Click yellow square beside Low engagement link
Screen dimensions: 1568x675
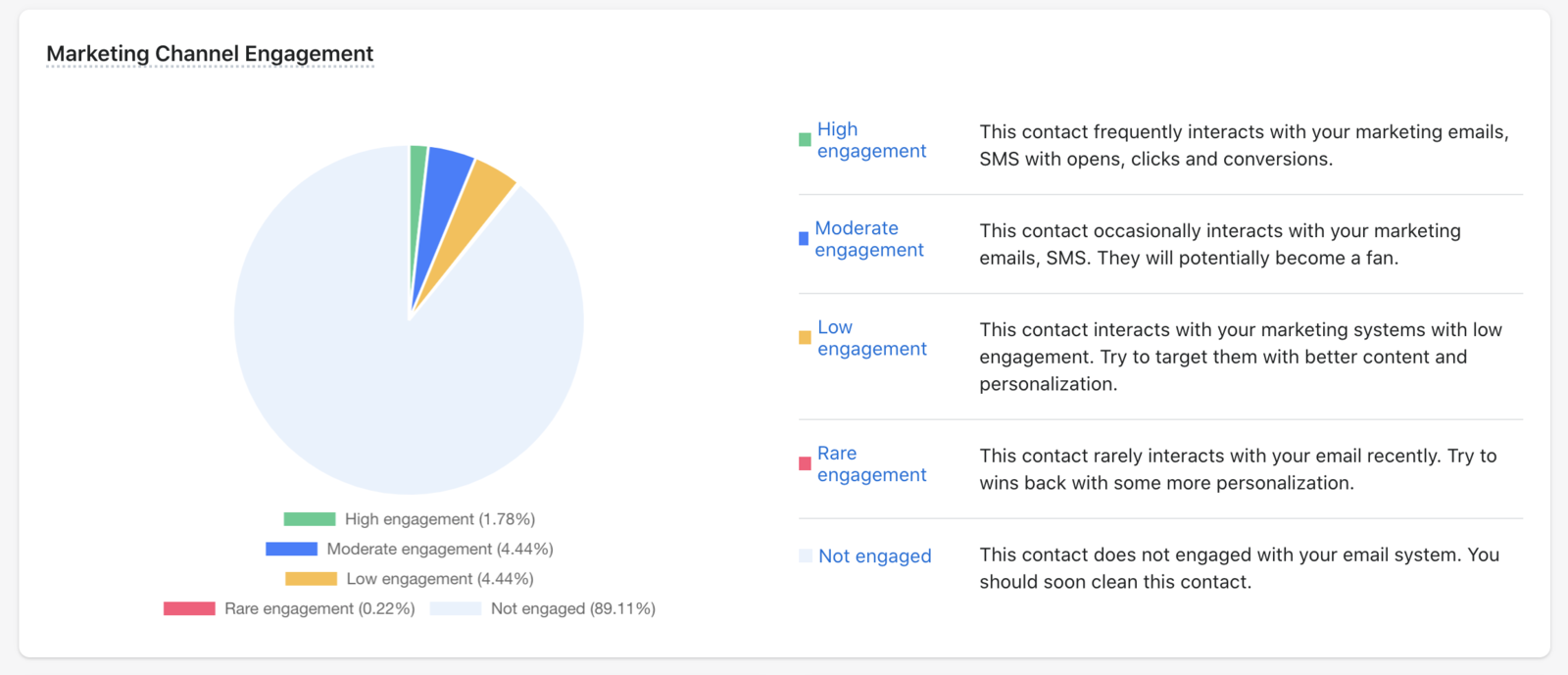click(x=805, y=338)
